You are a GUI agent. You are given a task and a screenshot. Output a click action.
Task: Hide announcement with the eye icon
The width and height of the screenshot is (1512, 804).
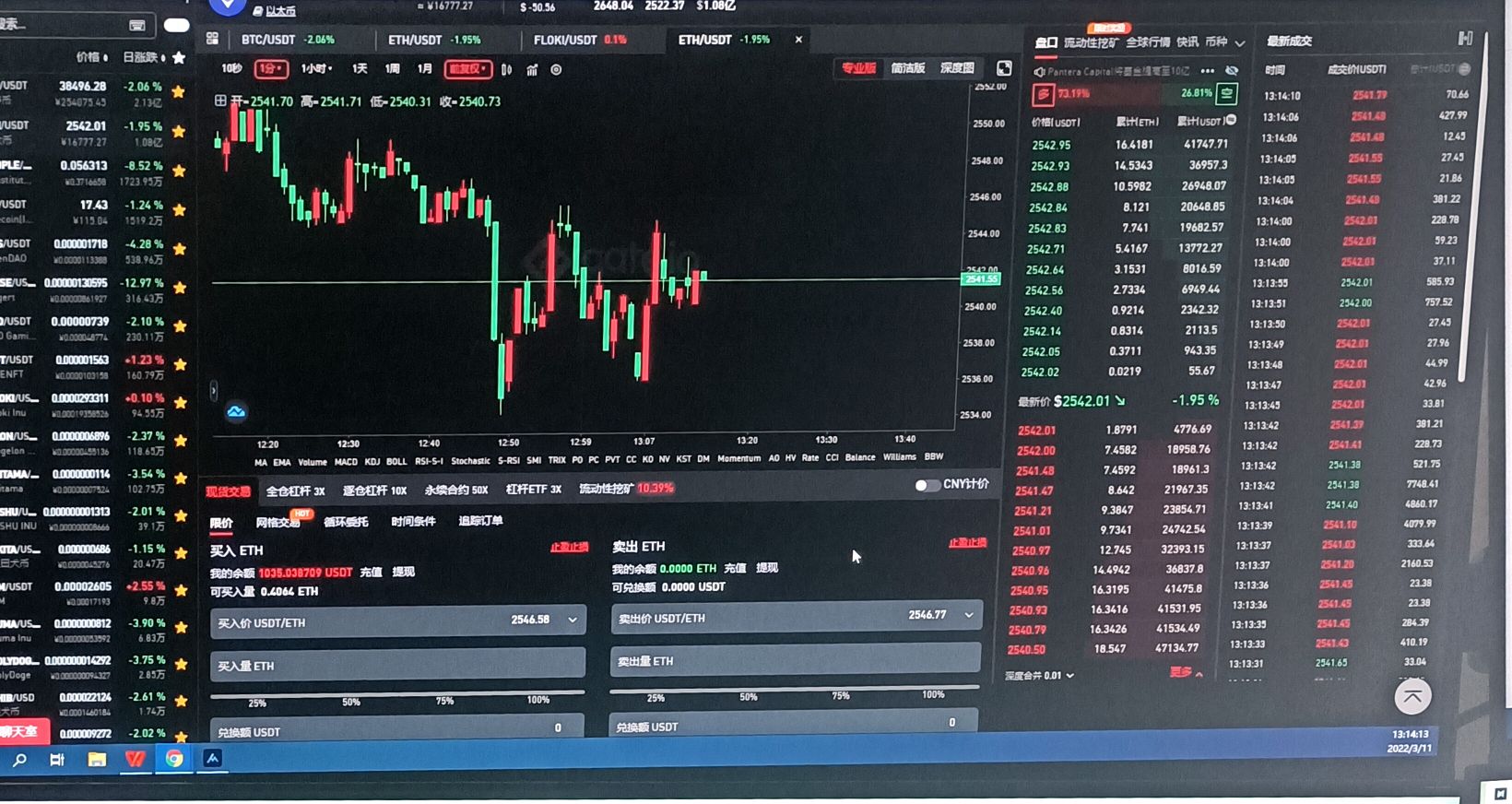[1231, 71]
